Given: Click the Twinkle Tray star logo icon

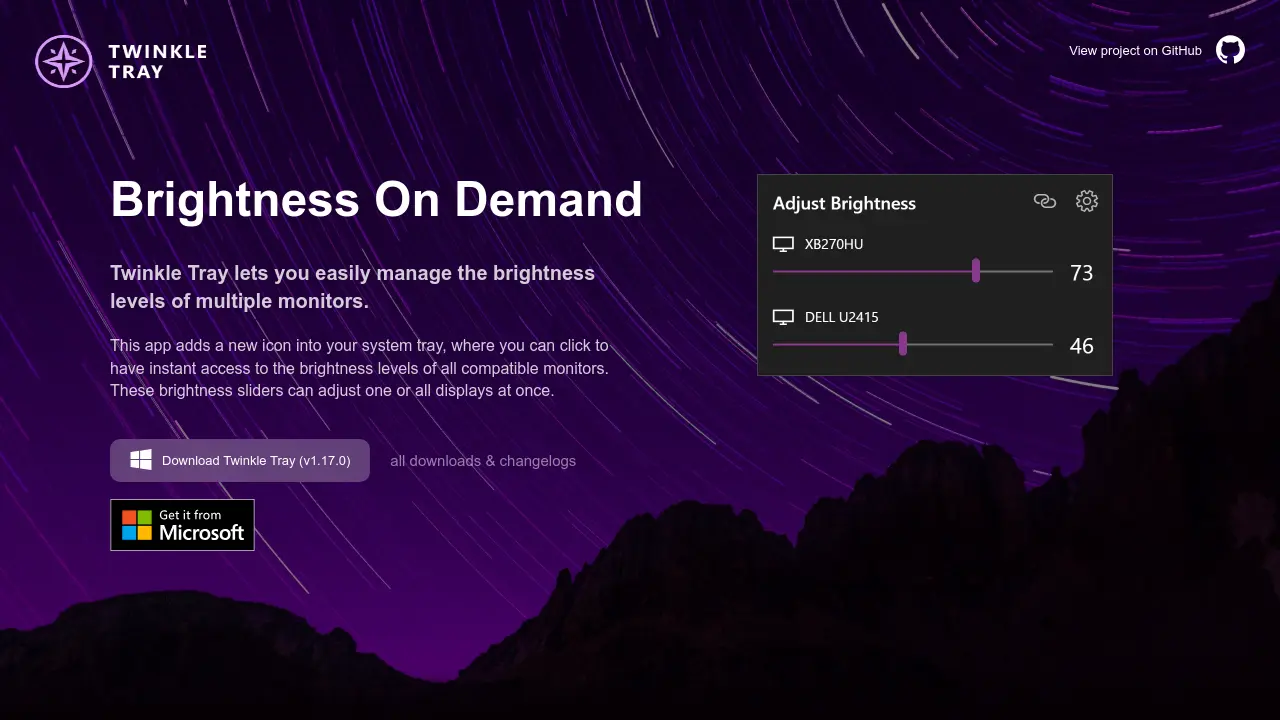Looking at the screenshot, I should tap(63, 61).
